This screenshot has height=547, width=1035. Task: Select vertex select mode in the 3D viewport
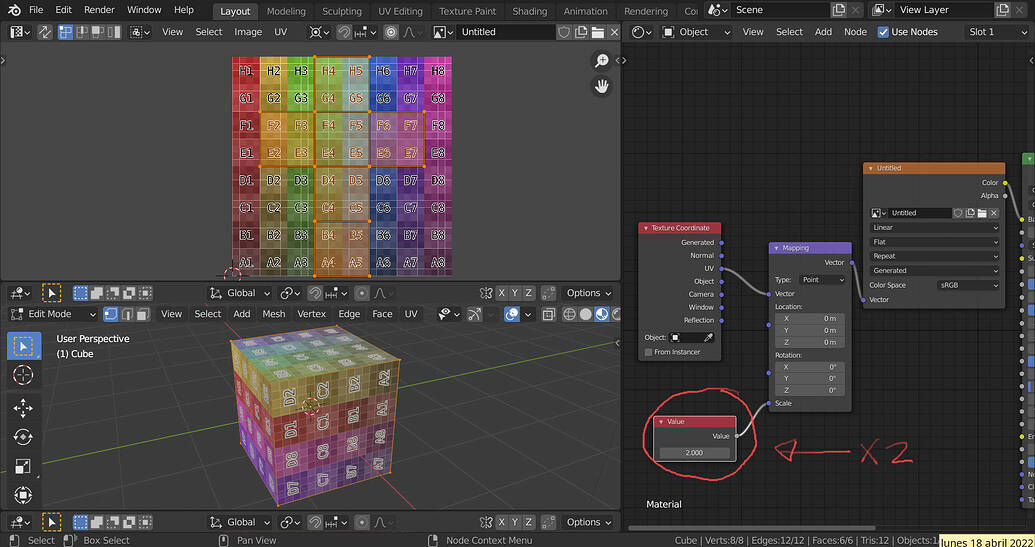pyautogui.click(x=112, y=314)
